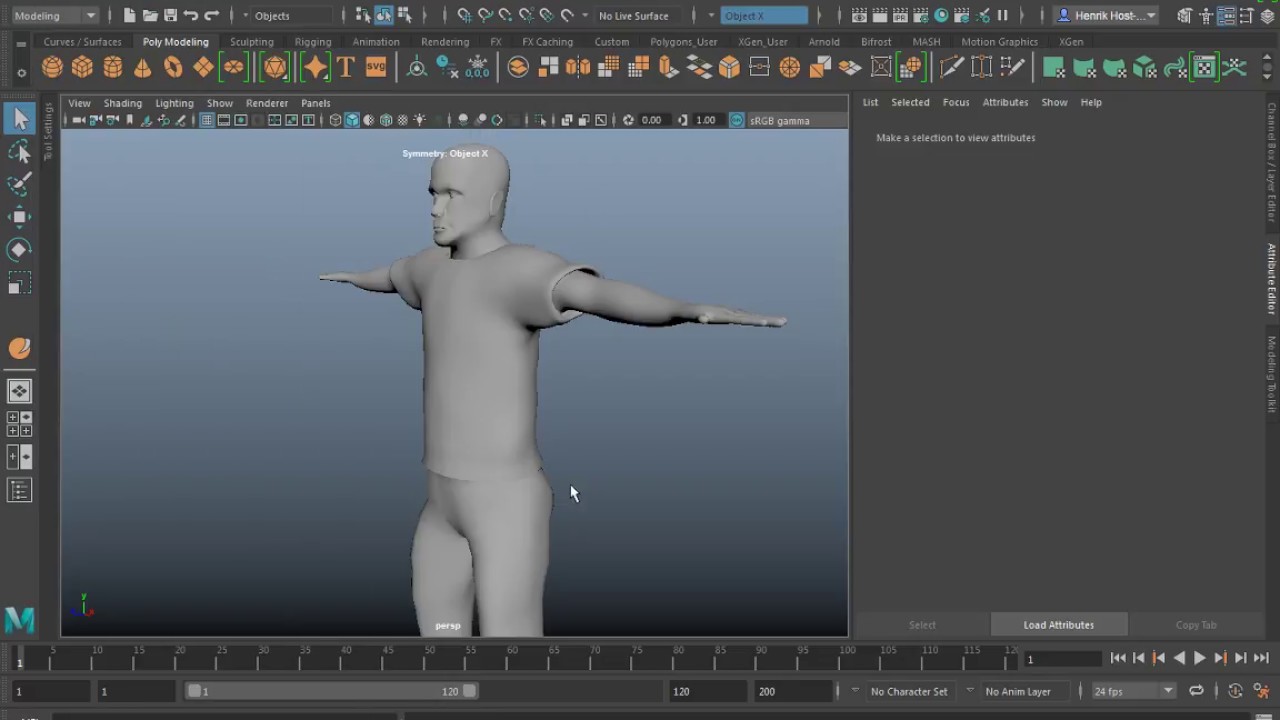Select the Lasso select tool

(19, 152)
